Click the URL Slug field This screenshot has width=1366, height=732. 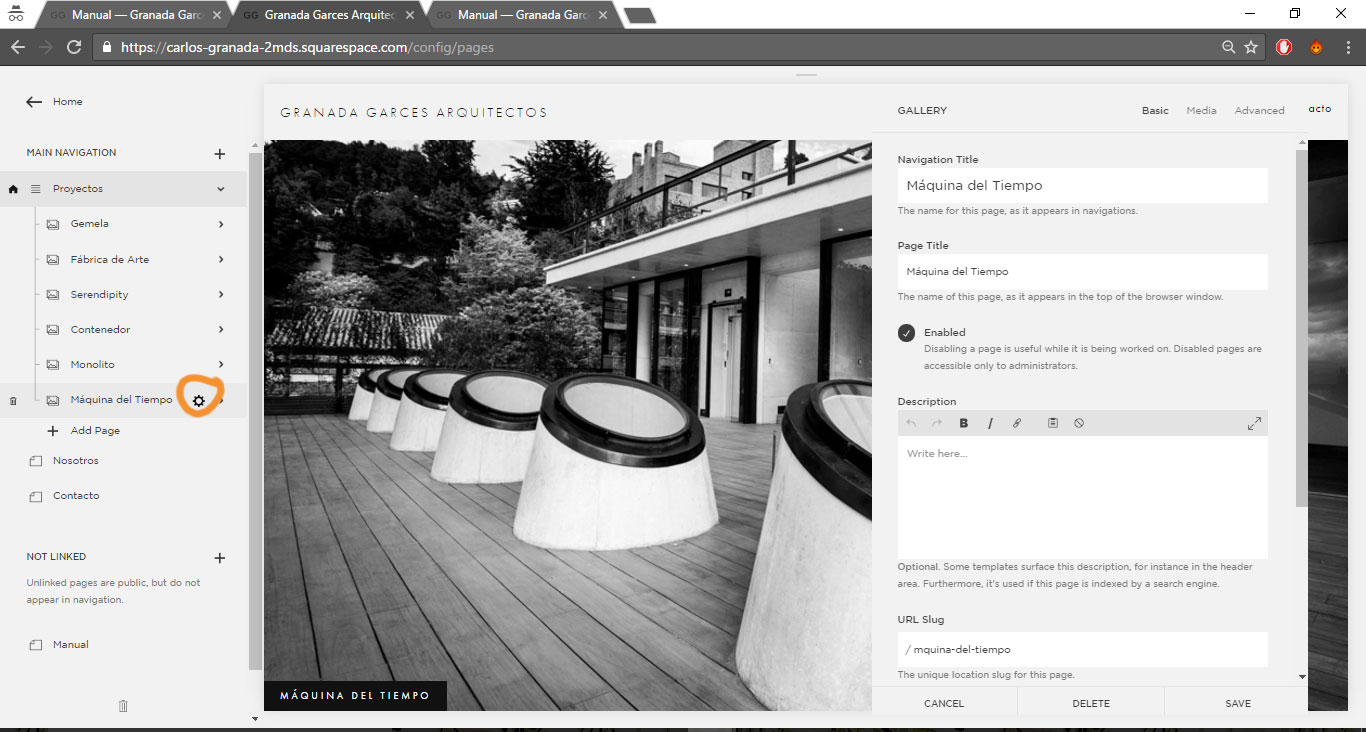1082,650
